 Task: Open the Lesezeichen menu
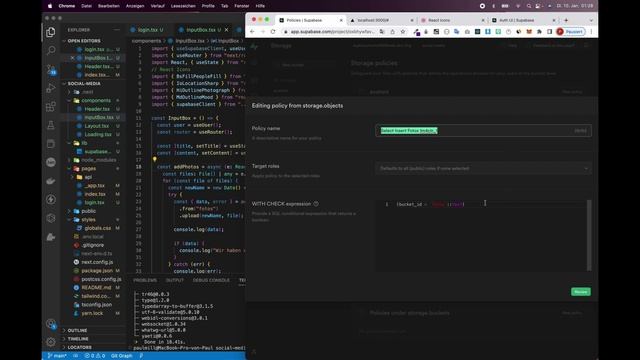click(182, 6)
